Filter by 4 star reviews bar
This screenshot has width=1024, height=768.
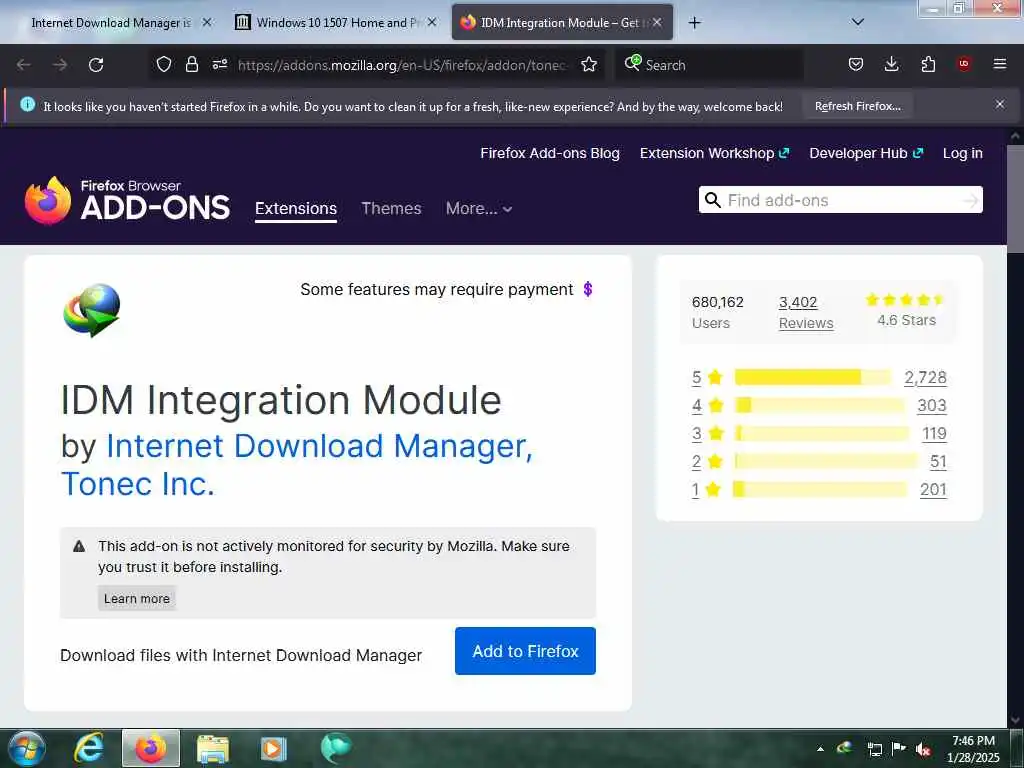click(x=820, y=405)
